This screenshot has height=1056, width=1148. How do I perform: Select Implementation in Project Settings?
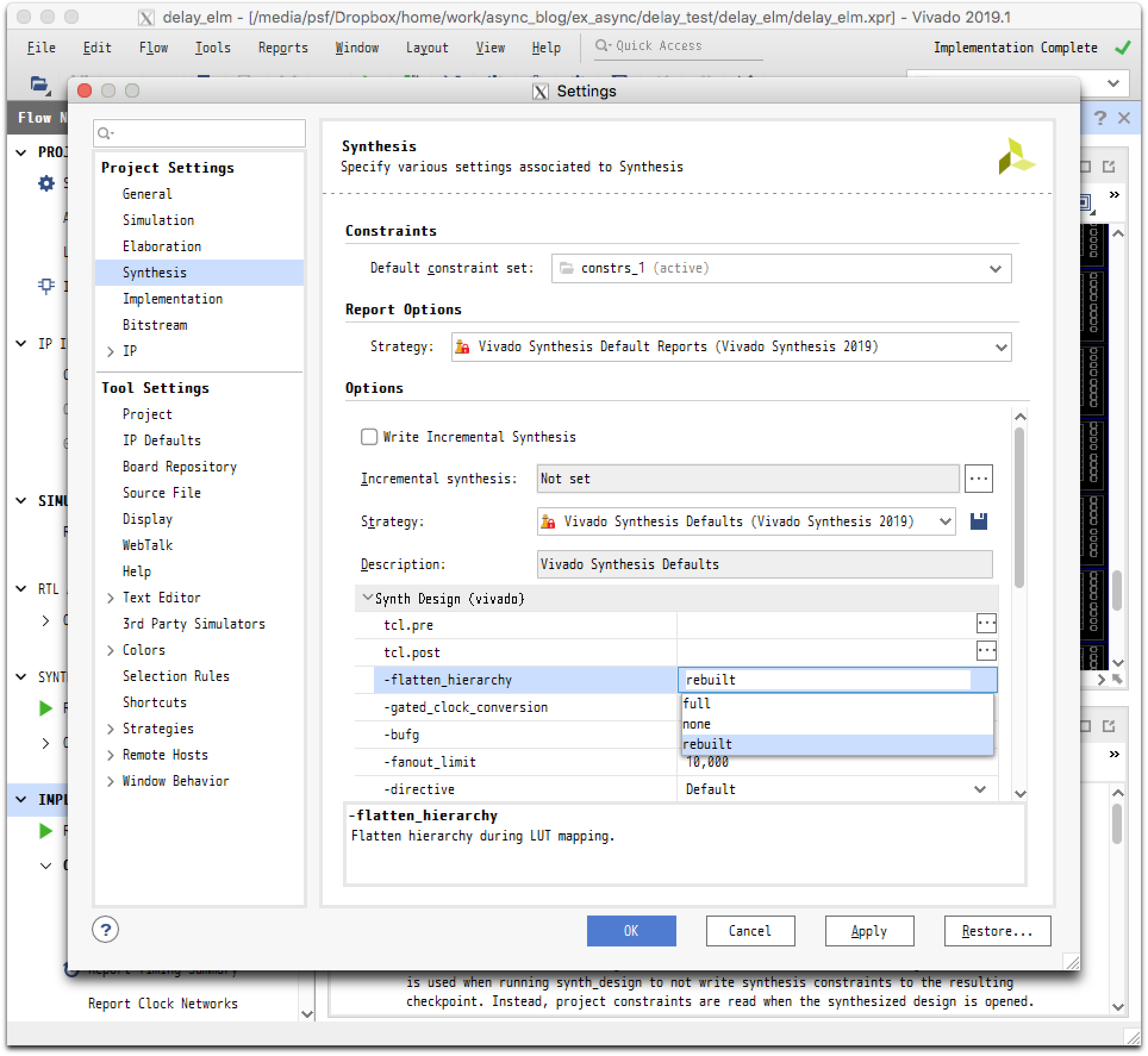coord(173,299)
